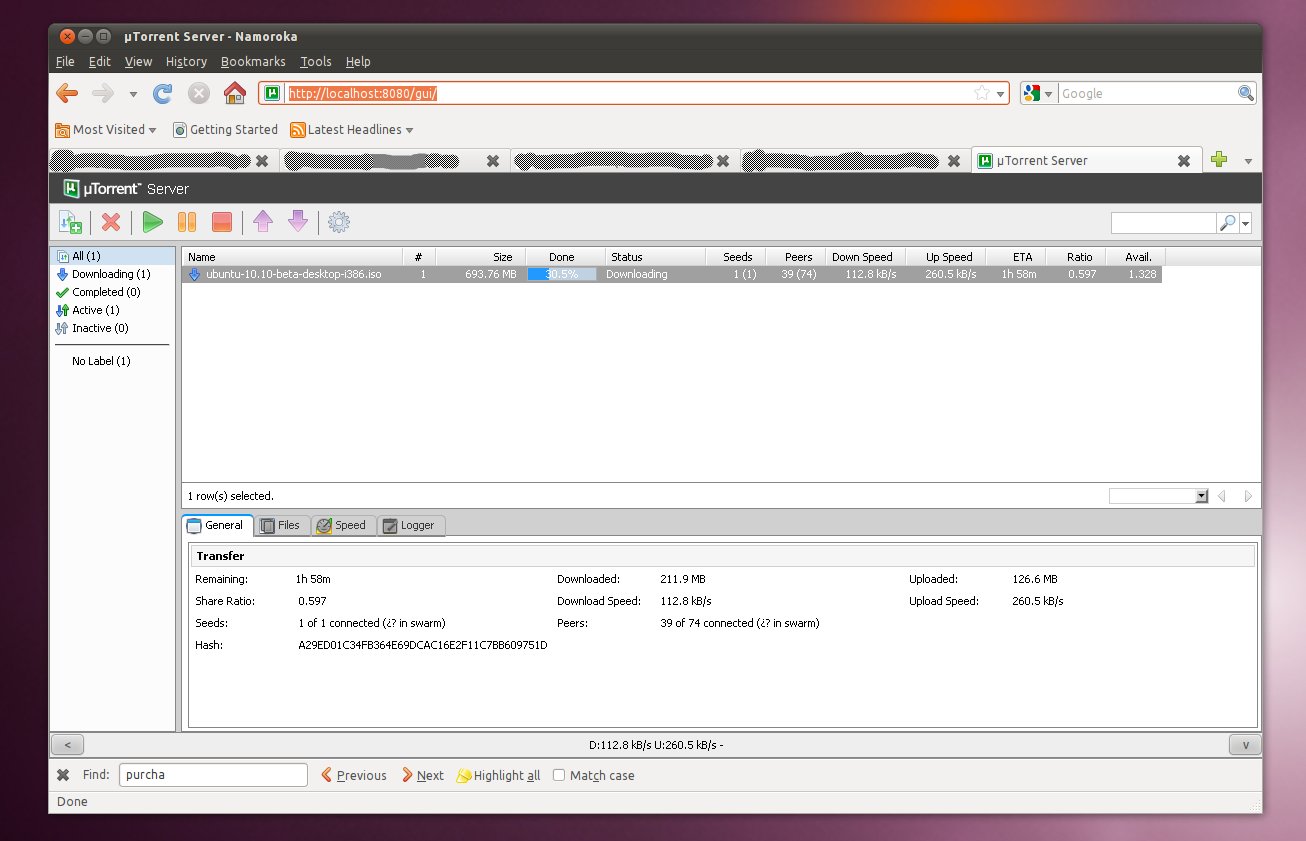The image size is (1306, 841).
Task: Move the torrent down in queue
Action: [297, 221]
